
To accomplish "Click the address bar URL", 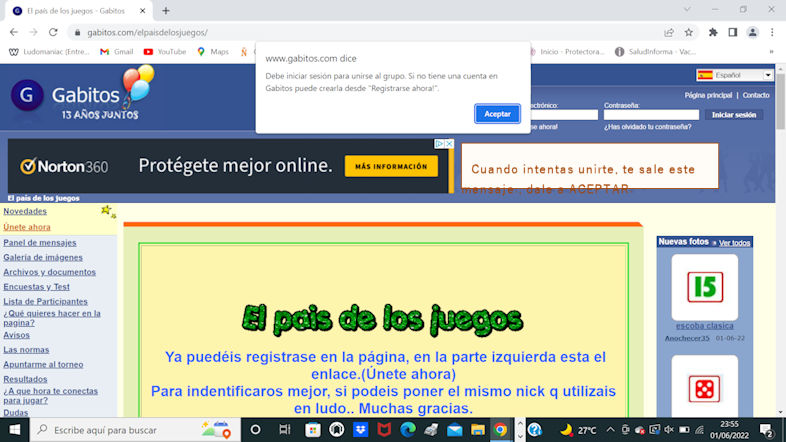I will point(147,33).
